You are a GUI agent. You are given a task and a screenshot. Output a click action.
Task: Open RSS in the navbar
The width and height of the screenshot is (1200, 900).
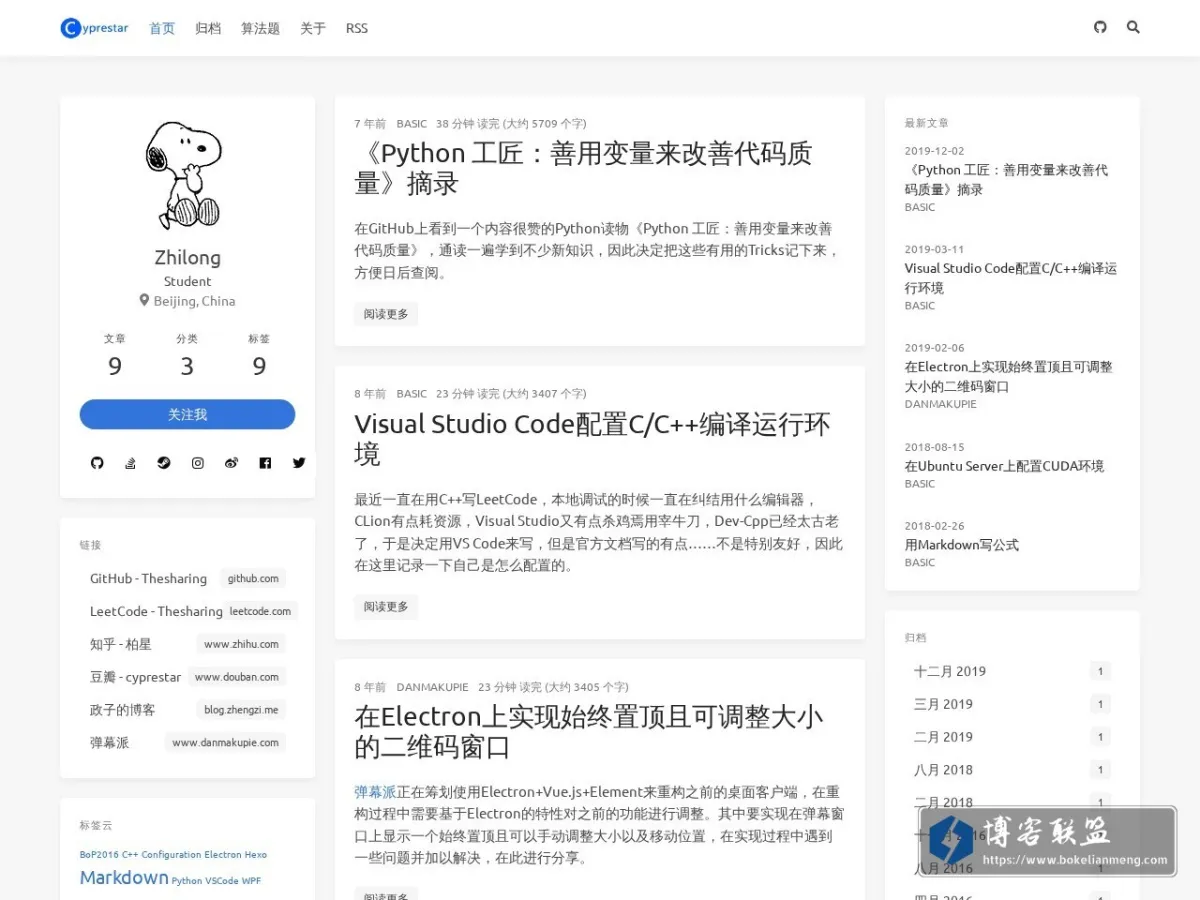pos(357,28)
